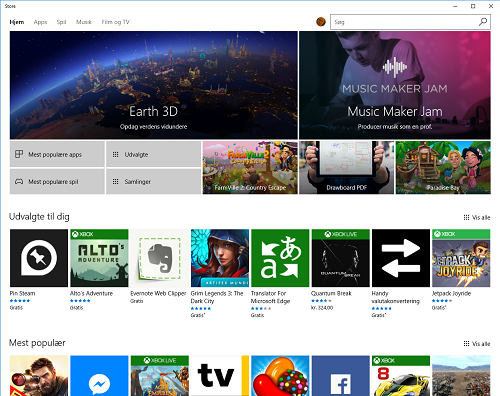Click the Producer musik som en prof. caption
Screen dimensions: 500x396
click(395, 127)
